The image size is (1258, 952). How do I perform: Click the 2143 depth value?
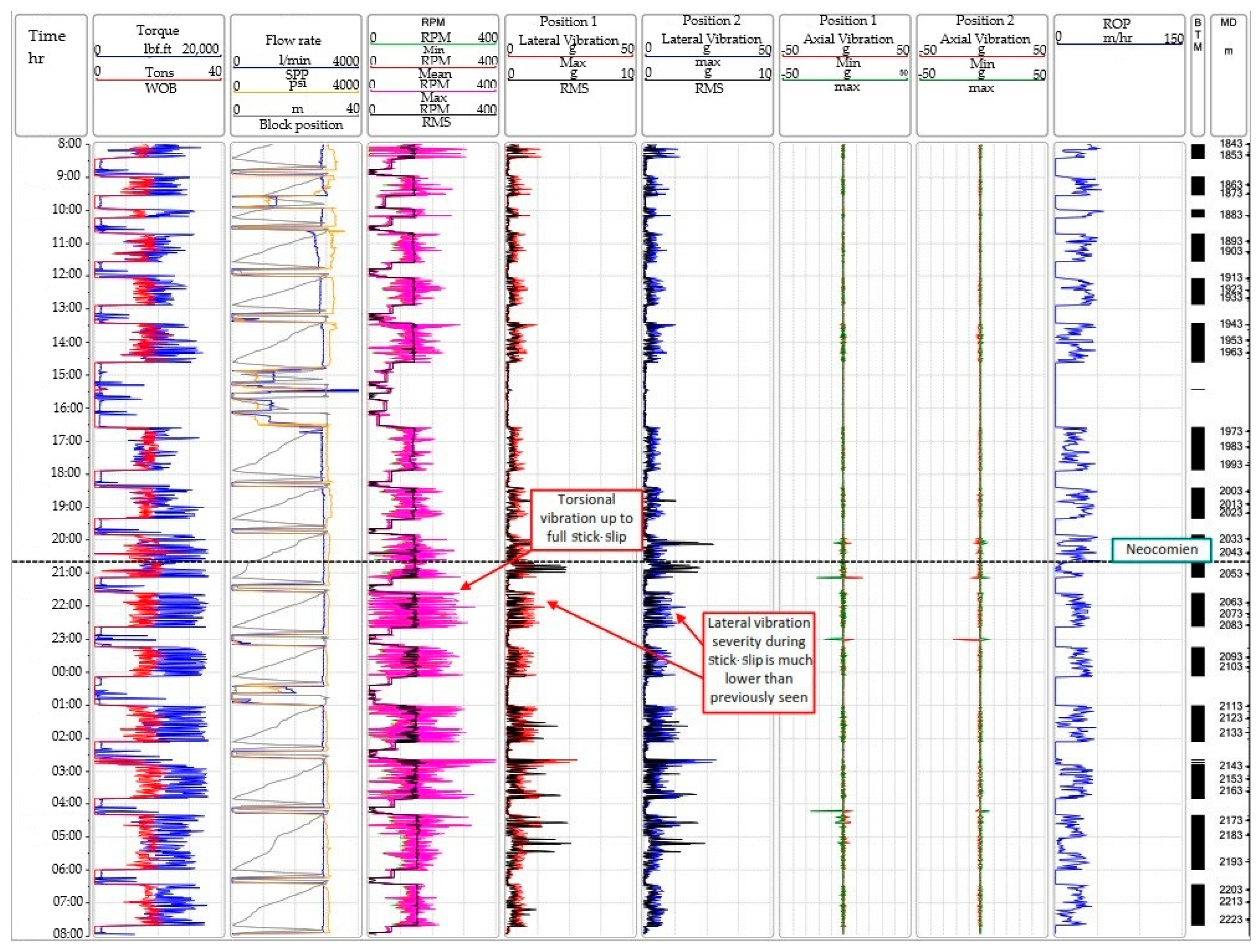(1231, 765)
